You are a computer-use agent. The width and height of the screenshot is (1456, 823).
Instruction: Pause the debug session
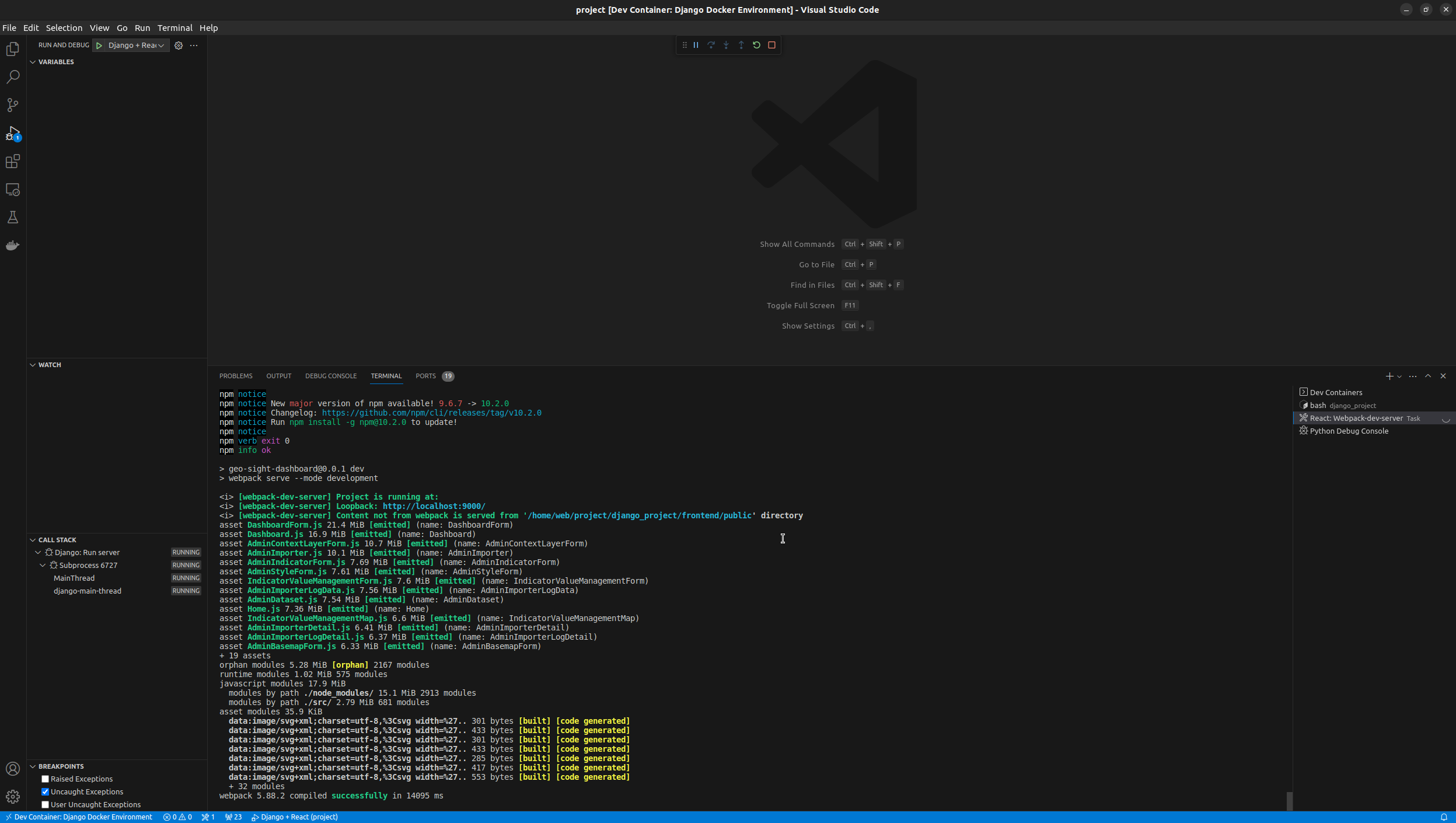[696, 45]
